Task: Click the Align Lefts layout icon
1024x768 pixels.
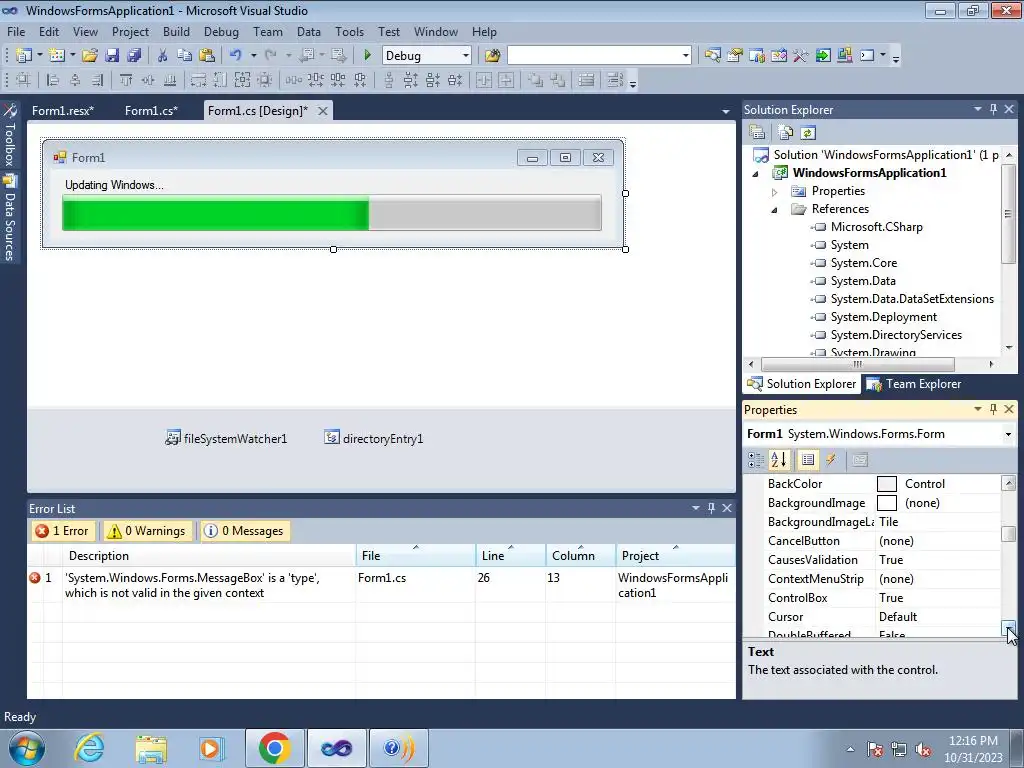Action: pyautogui.click(x=53, y=80)
